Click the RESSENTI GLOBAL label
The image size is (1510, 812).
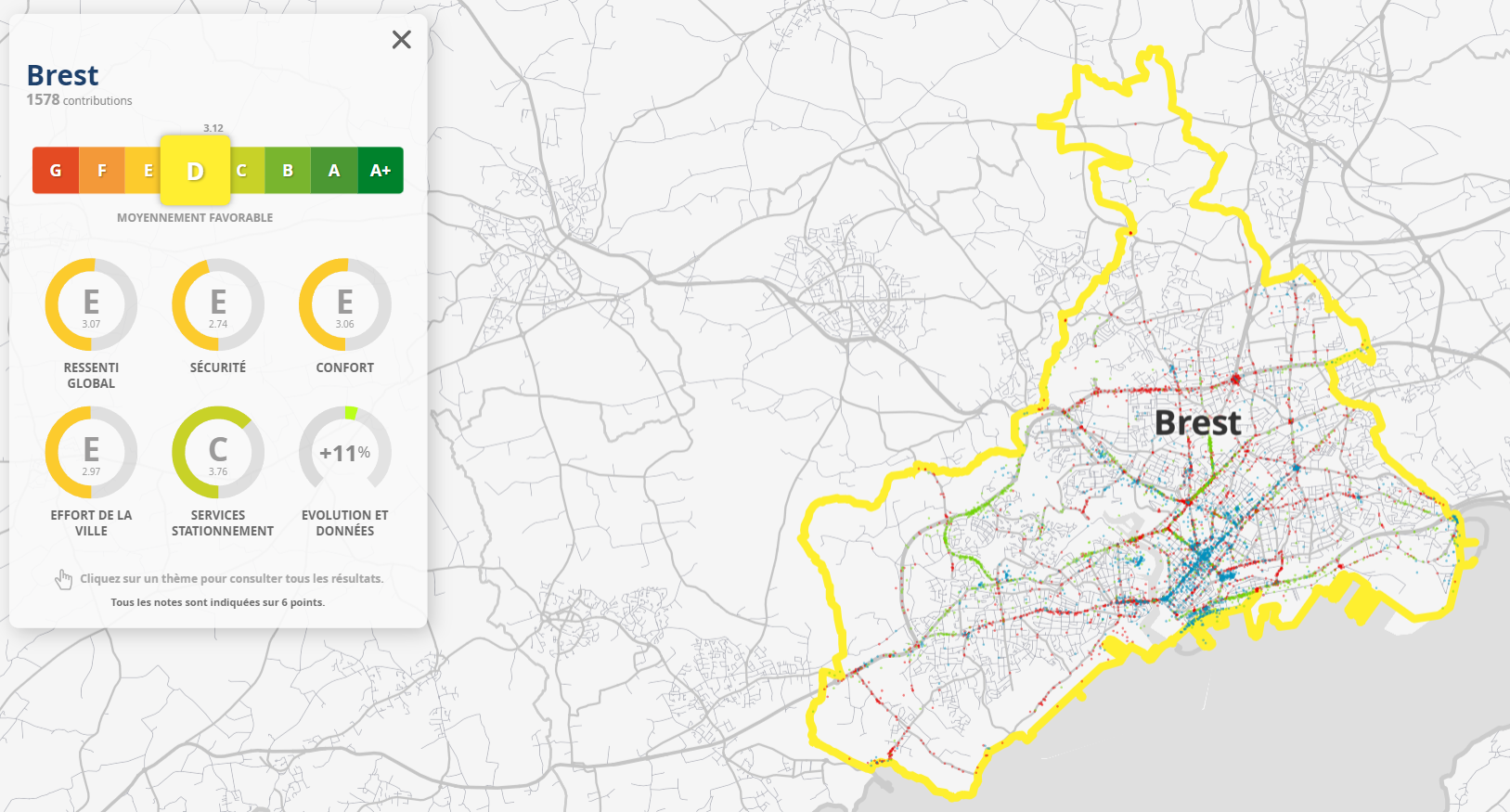click(x=91, y=375)
